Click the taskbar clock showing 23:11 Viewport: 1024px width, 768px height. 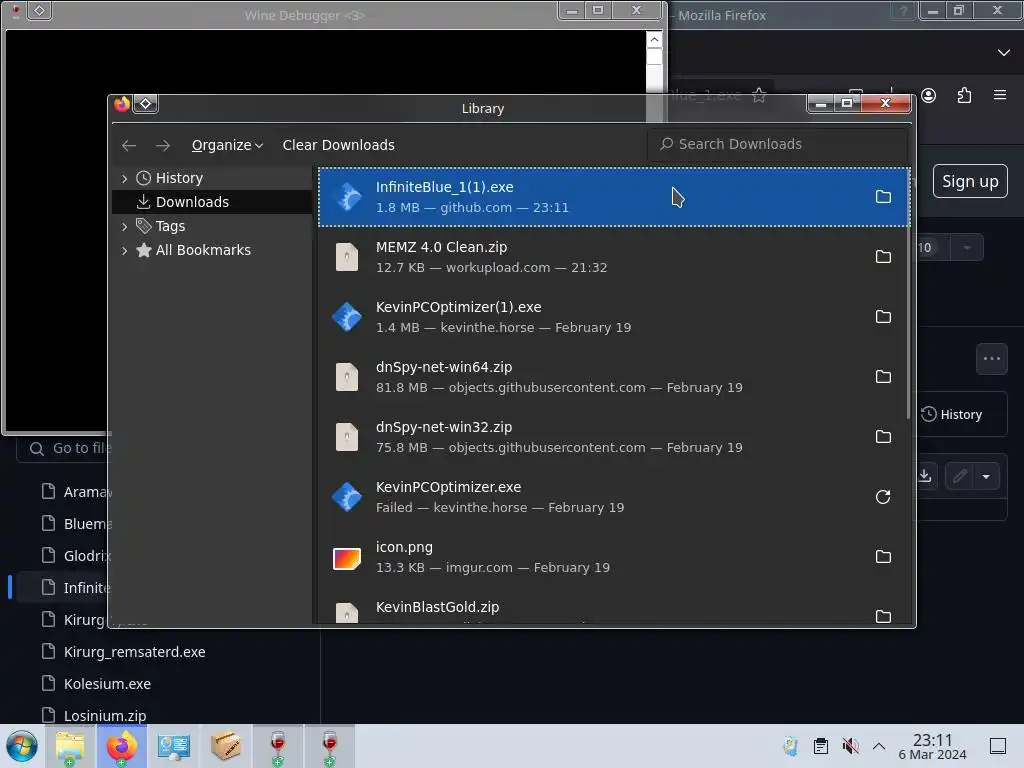click(932, 746)
